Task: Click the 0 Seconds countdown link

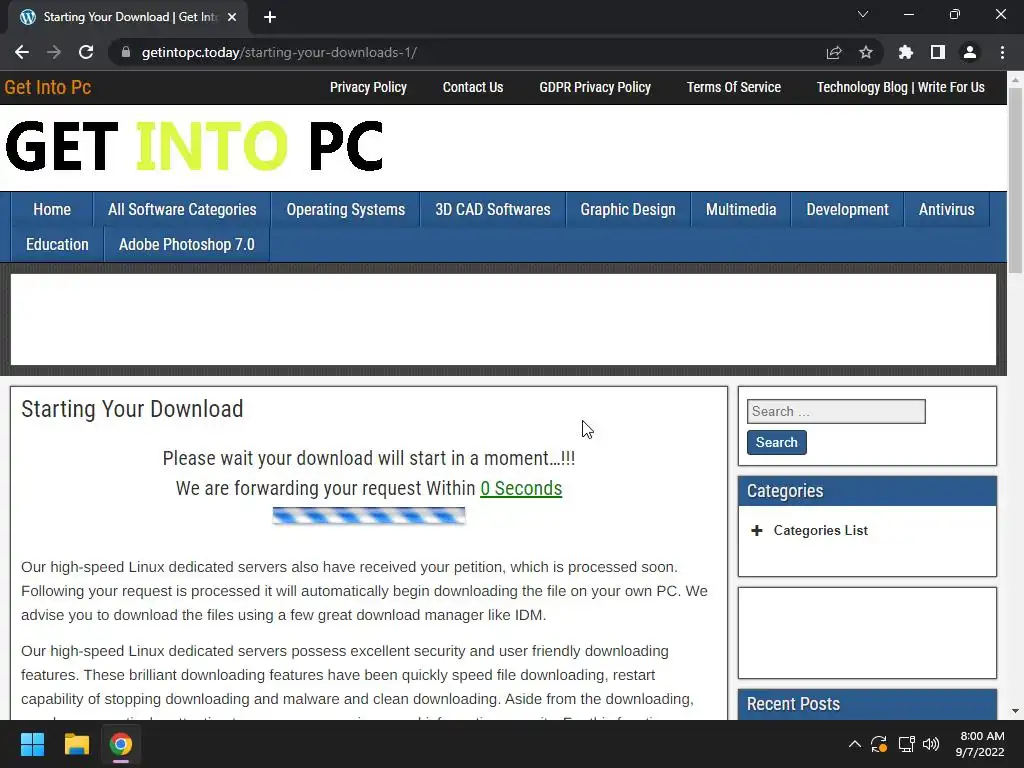Action: click(521, 488)
